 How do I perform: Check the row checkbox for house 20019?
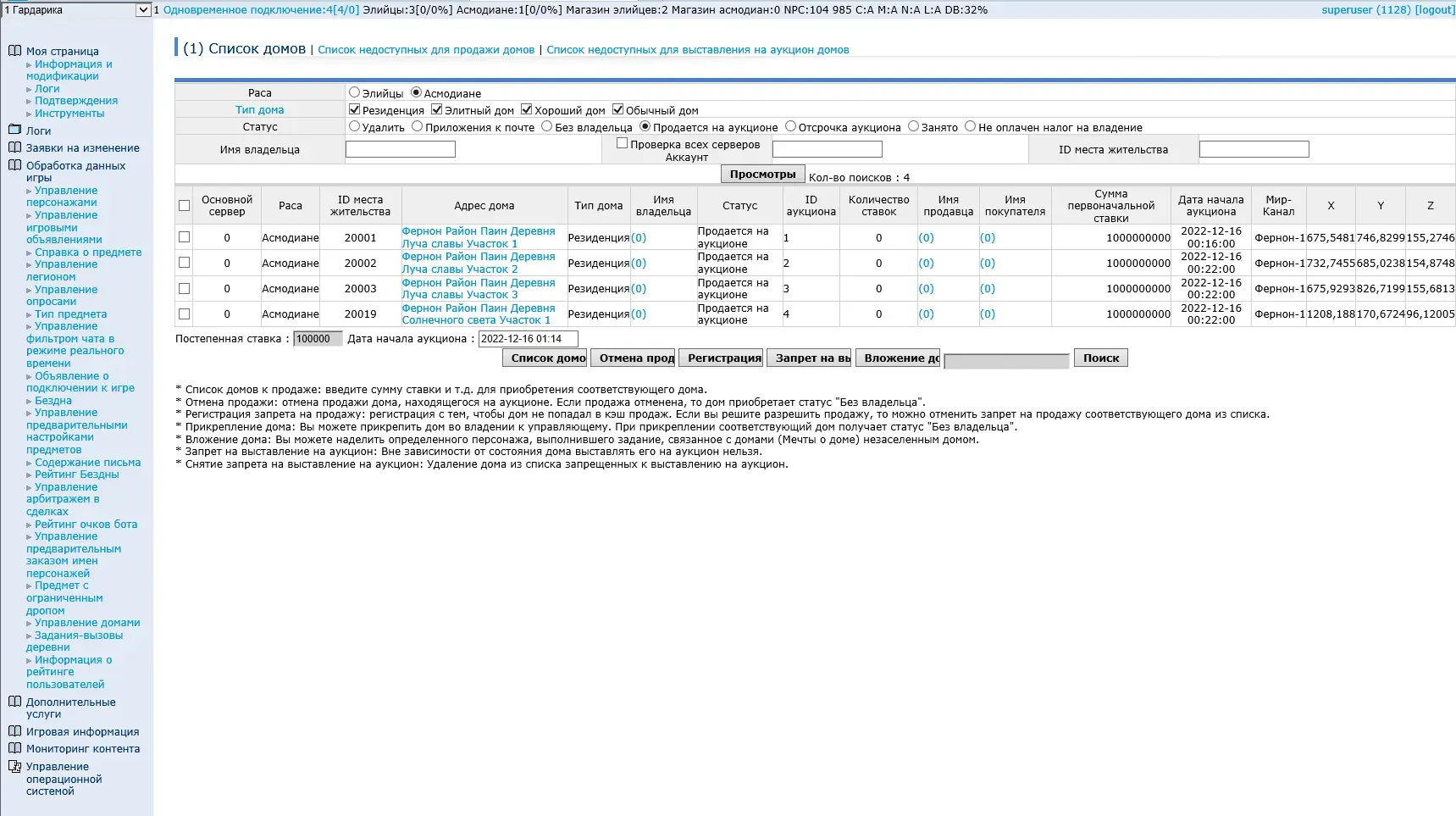[185, 314]
